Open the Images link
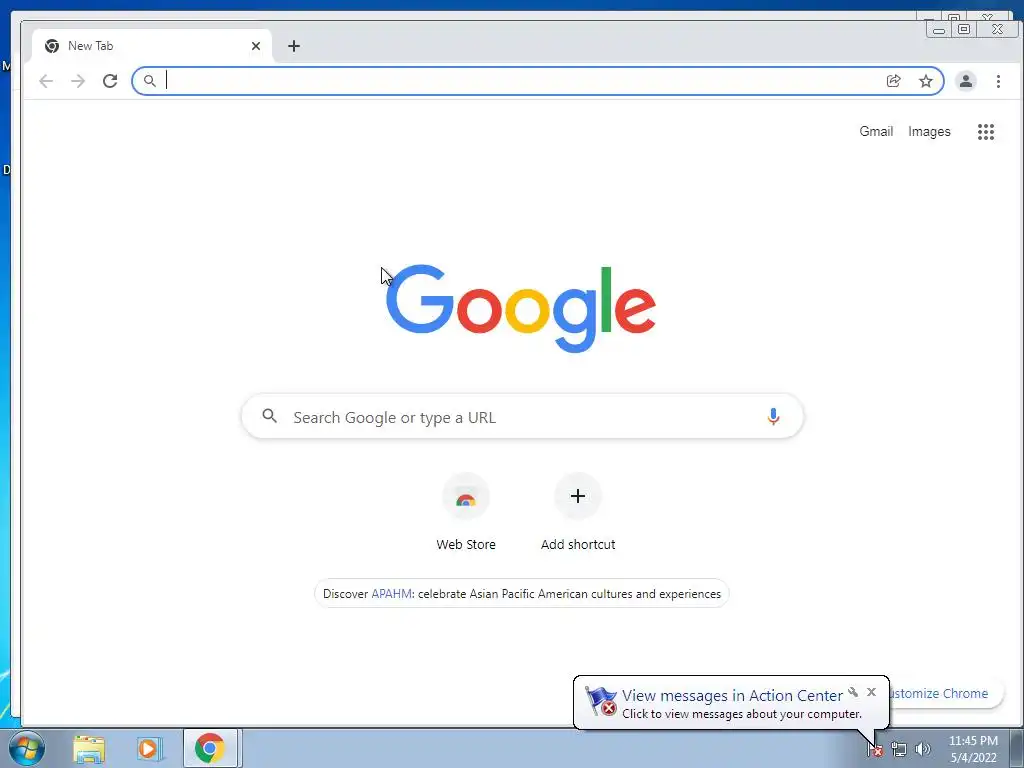1024x768 pixels. 929,132
